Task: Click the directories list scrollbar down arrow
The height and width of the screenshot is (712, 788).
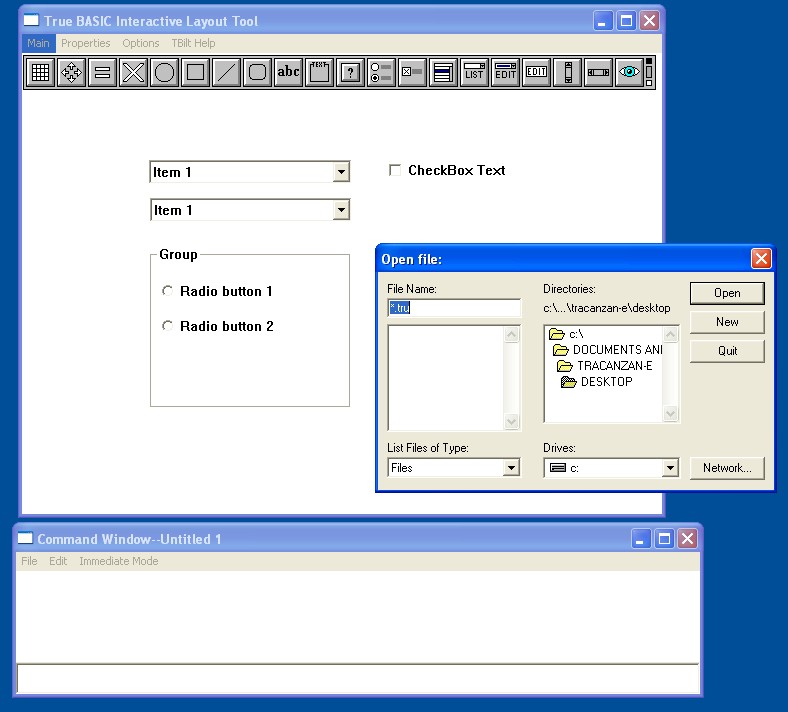Action: 670,414
